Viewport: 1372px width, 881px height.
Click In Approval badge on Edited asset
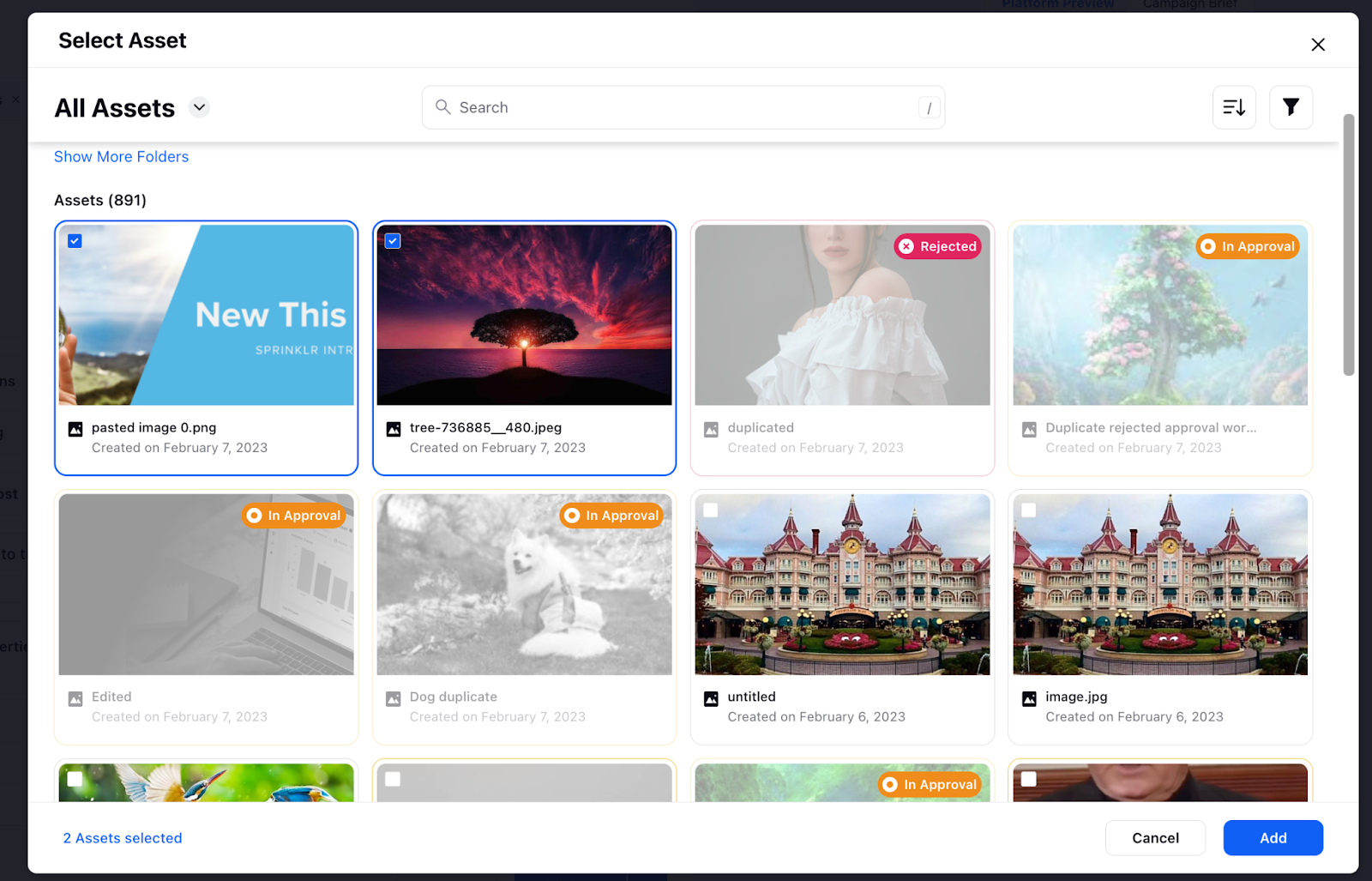click(x=294, y=516)
